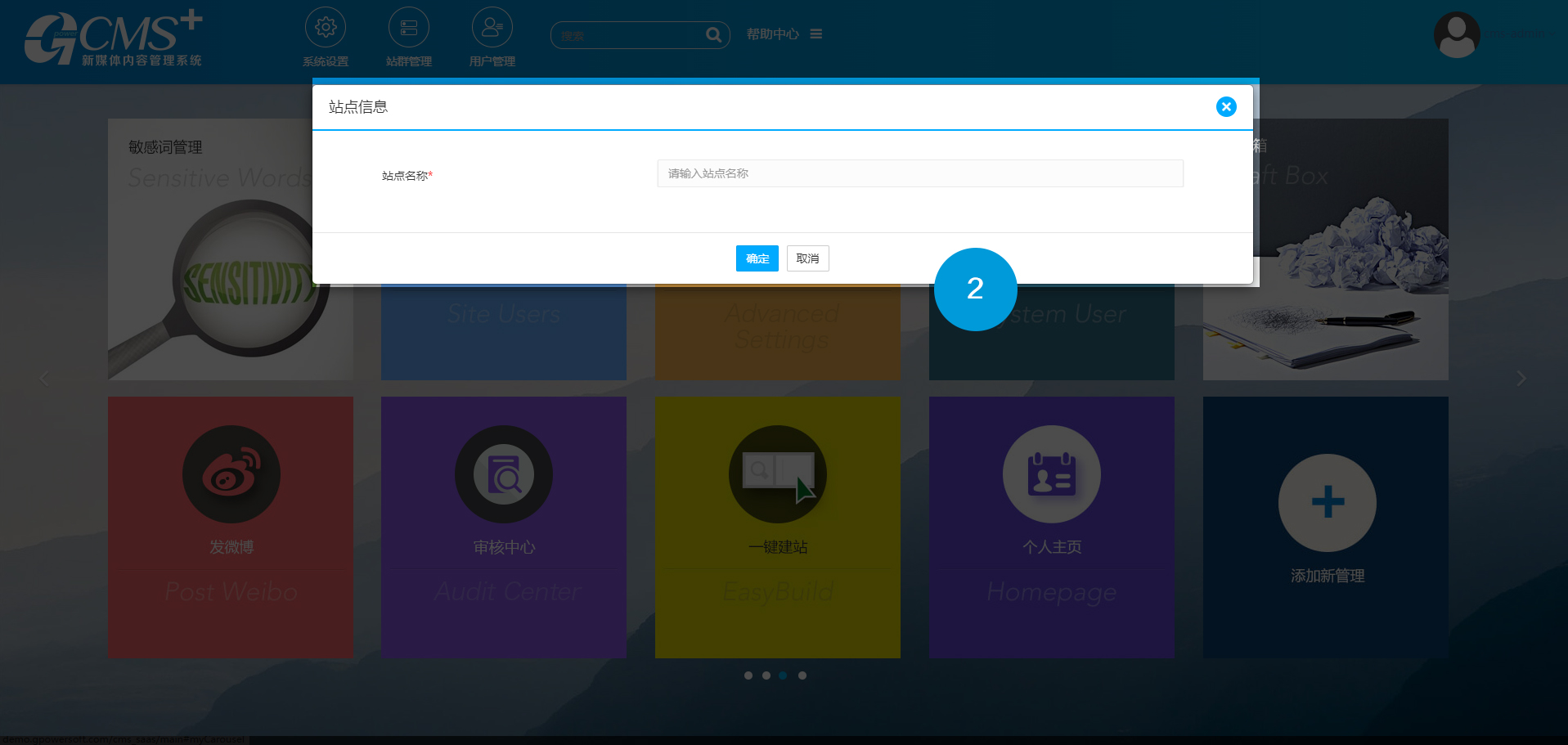Go to previous carousel page arrow

44,379
